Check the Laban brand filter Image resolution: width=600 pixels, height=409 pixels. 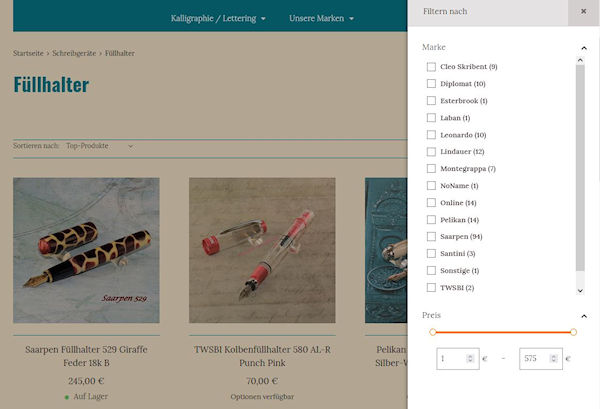click(431, 117)
